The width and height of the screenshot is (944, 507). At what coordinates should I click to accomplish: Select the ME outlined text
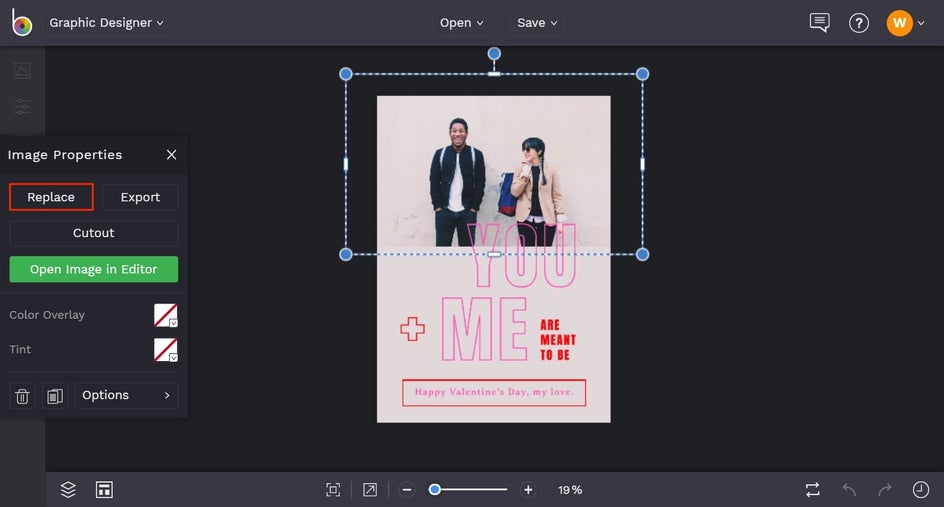coord(485,329)
